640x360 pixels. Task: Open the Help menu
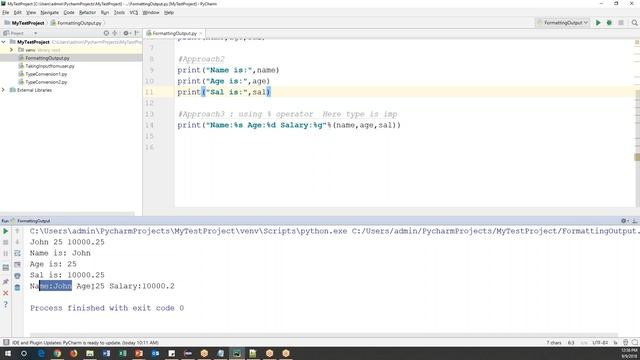pyautogui.click(x=169, y=13)
